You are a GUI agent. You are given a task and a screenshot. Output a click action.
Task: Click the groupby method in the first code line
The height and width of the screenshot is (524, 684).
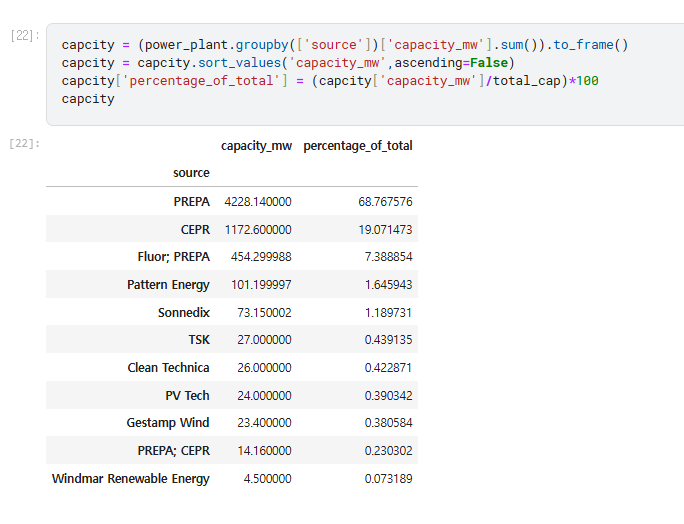click(262, 45)
